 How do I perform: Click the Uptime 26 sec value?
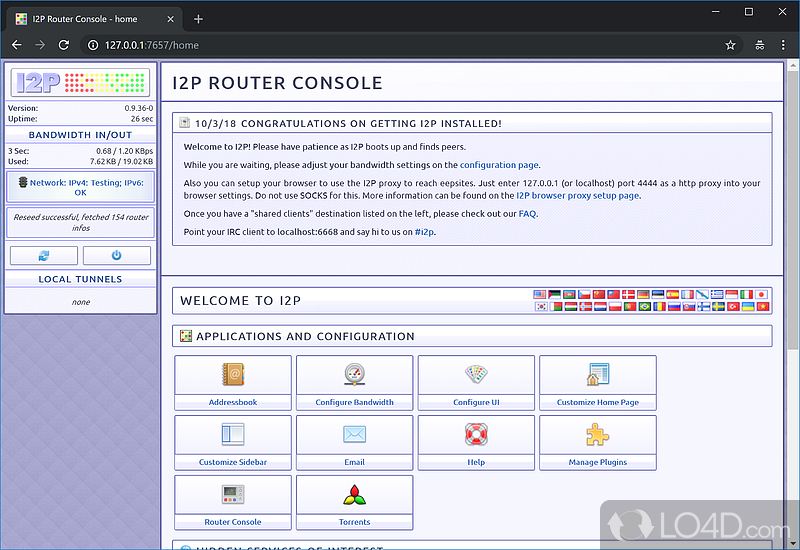point(142,119)
